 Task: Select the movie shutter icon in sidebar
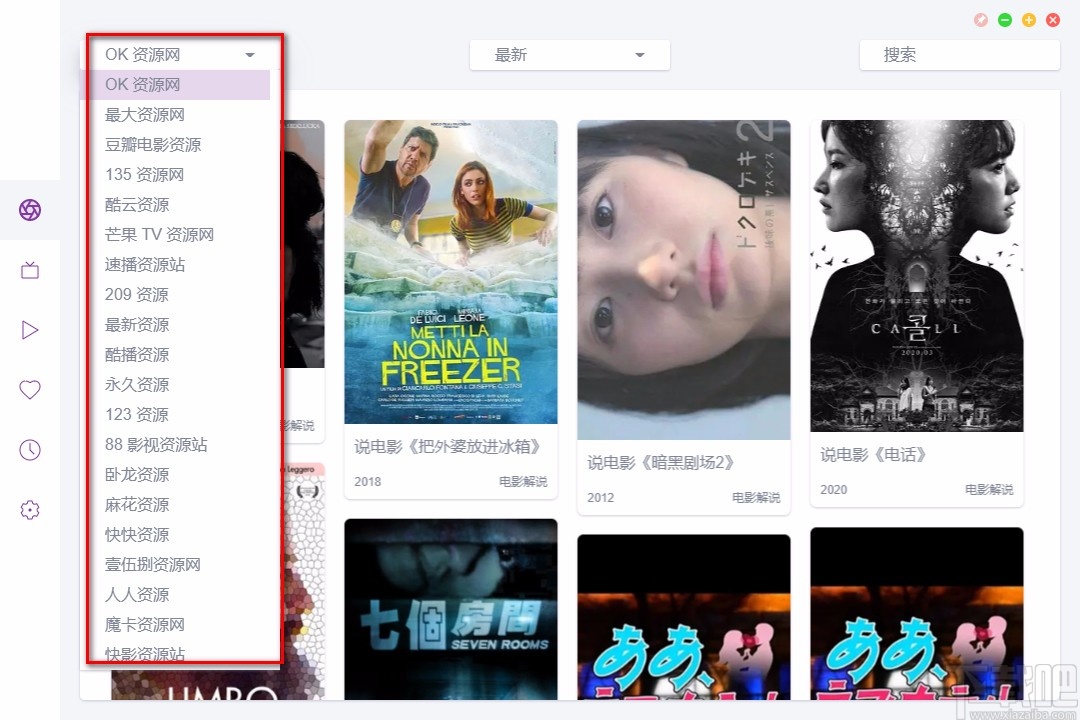(30, 210)
